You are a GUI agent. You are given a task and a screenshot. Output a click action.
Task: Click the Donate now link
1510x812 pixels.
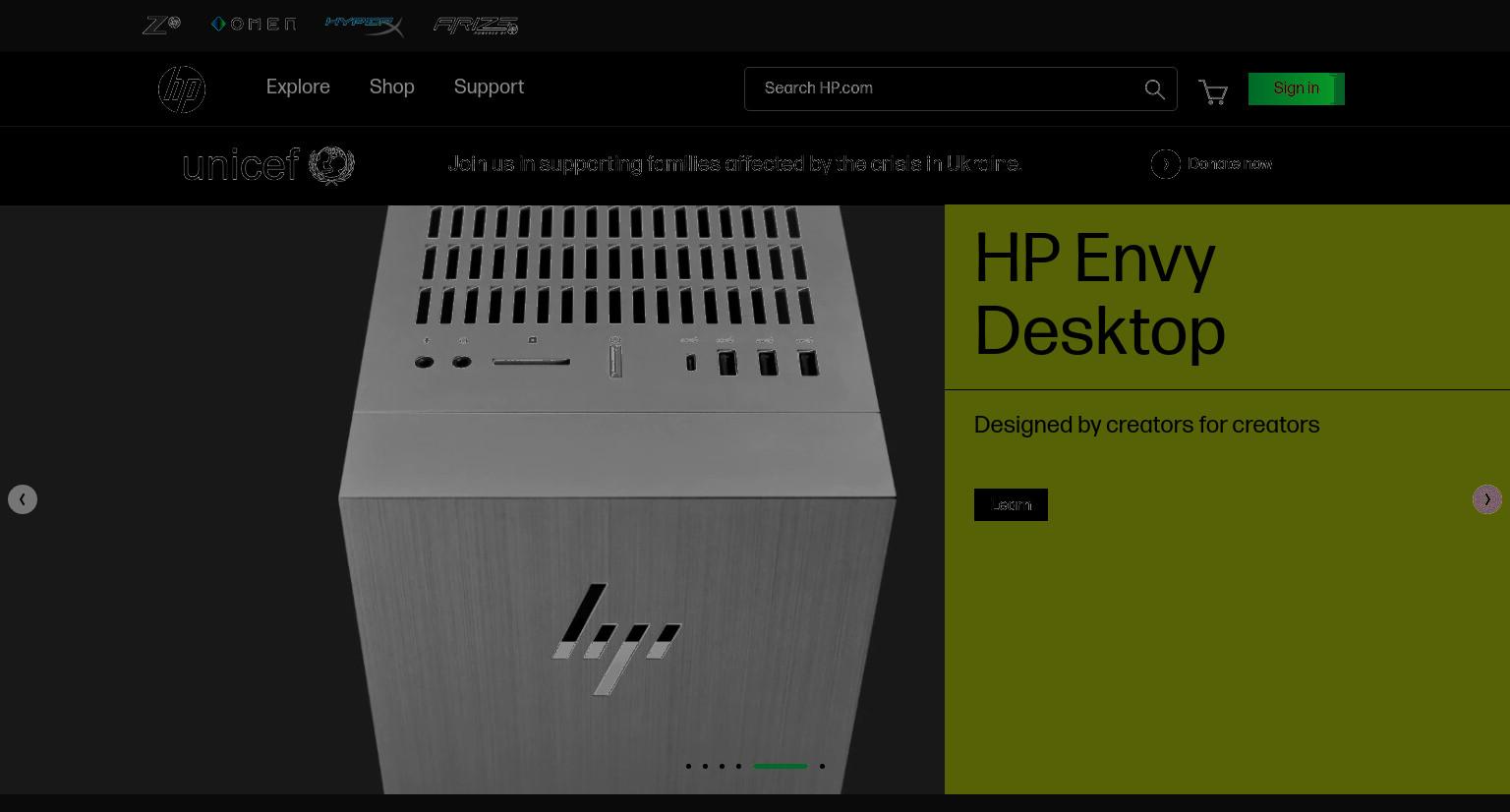coord(1230,164)
